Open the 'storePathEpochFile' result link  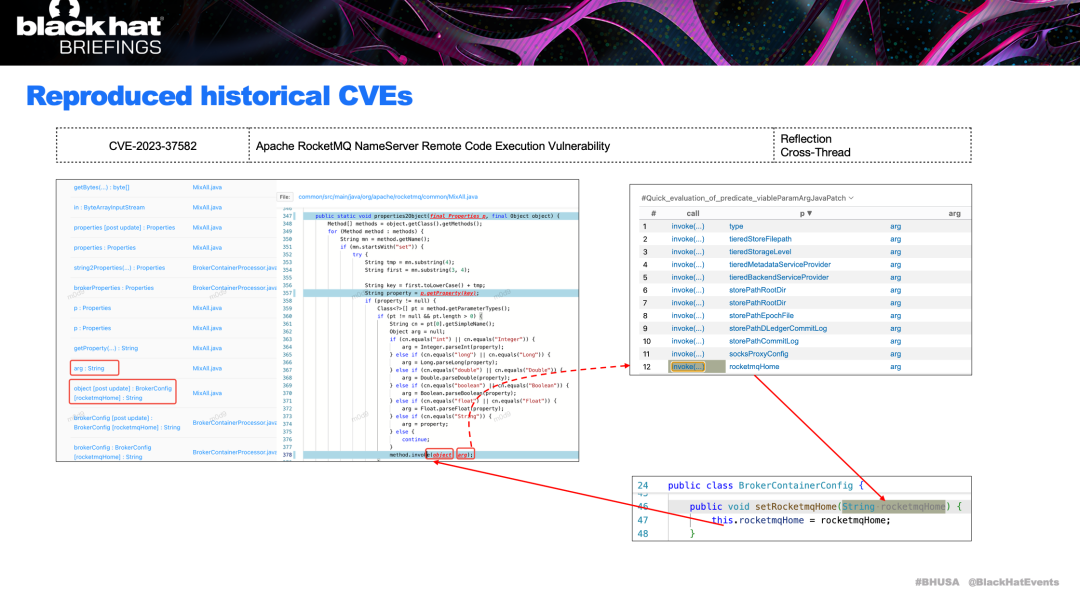click(761, 315)
